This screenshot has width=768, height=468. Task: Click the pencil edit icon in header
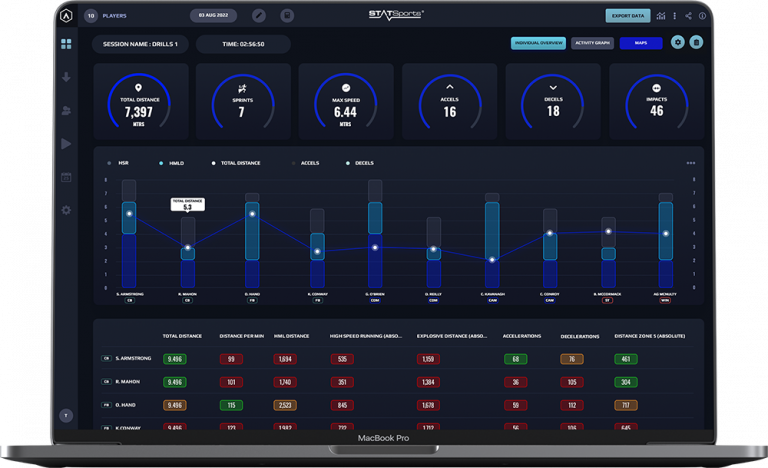point(259,16)
